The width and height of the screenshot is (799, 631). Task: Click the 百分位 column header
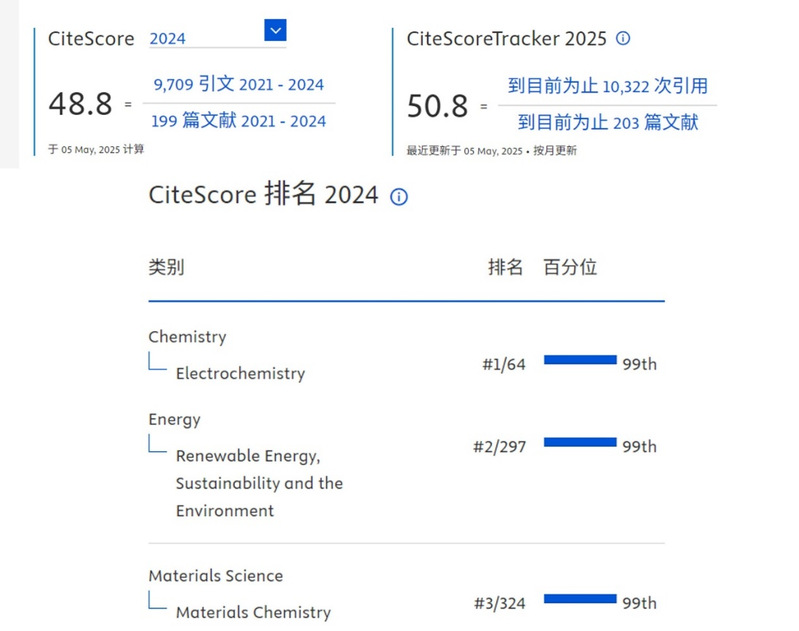[570, 267]
